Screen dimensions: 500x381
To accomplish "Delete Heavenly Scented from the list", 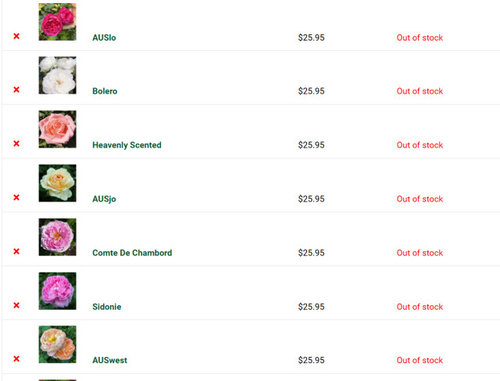I will click(x=16, y=143).
